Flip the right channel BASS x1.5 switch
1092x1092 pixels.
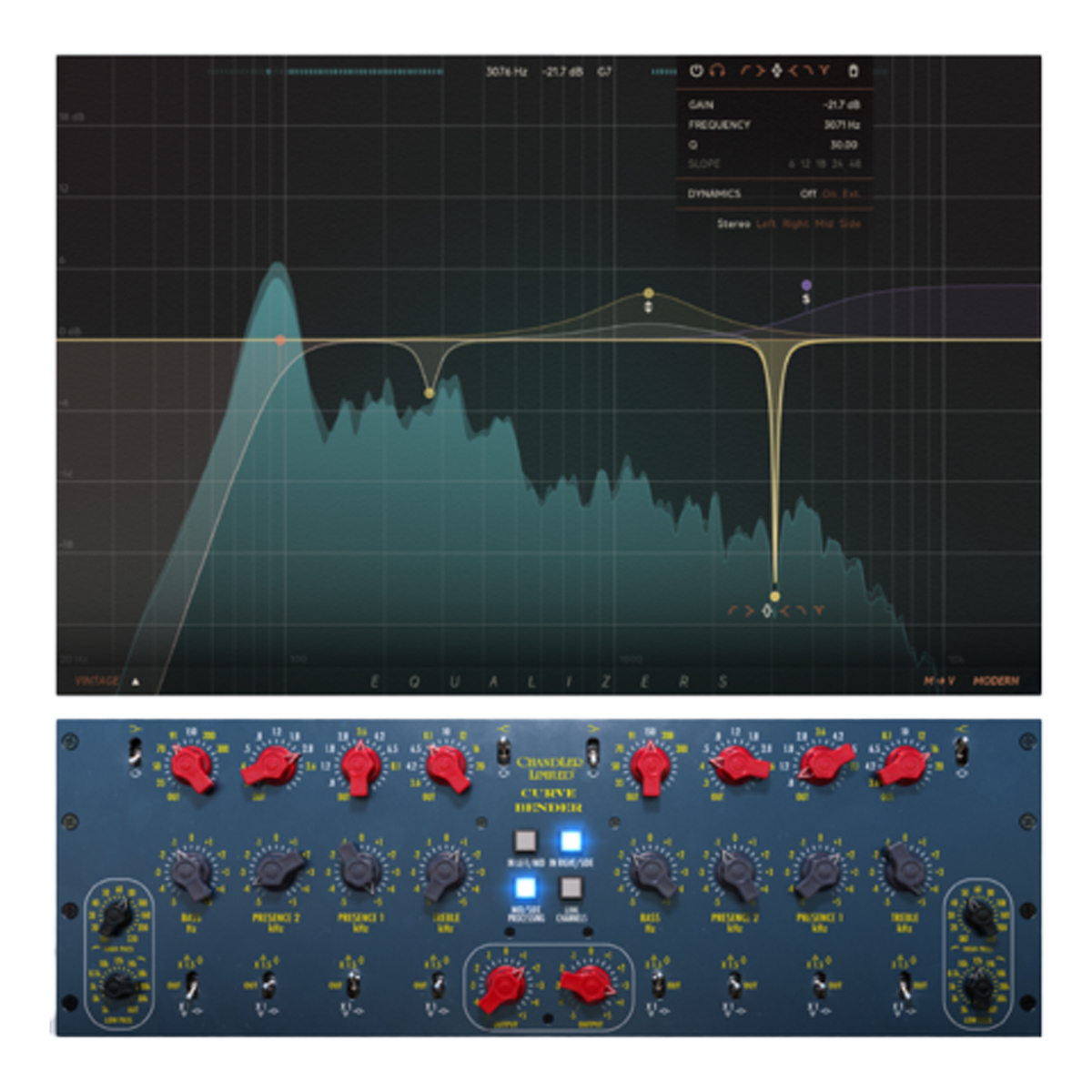point(658,985)
